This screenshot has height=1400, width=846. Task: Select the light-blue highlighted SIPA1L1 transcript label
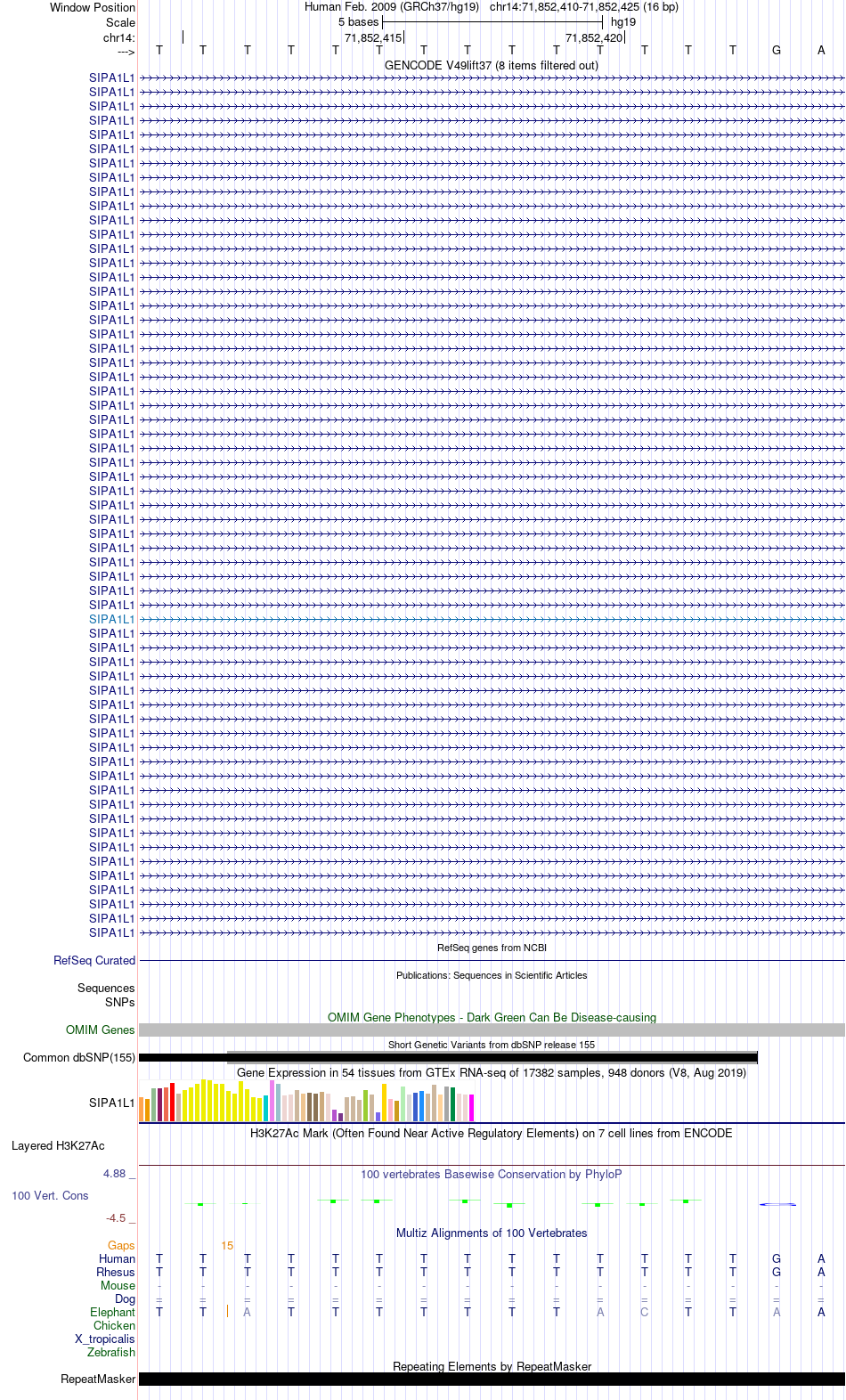(x=111, y=619)
